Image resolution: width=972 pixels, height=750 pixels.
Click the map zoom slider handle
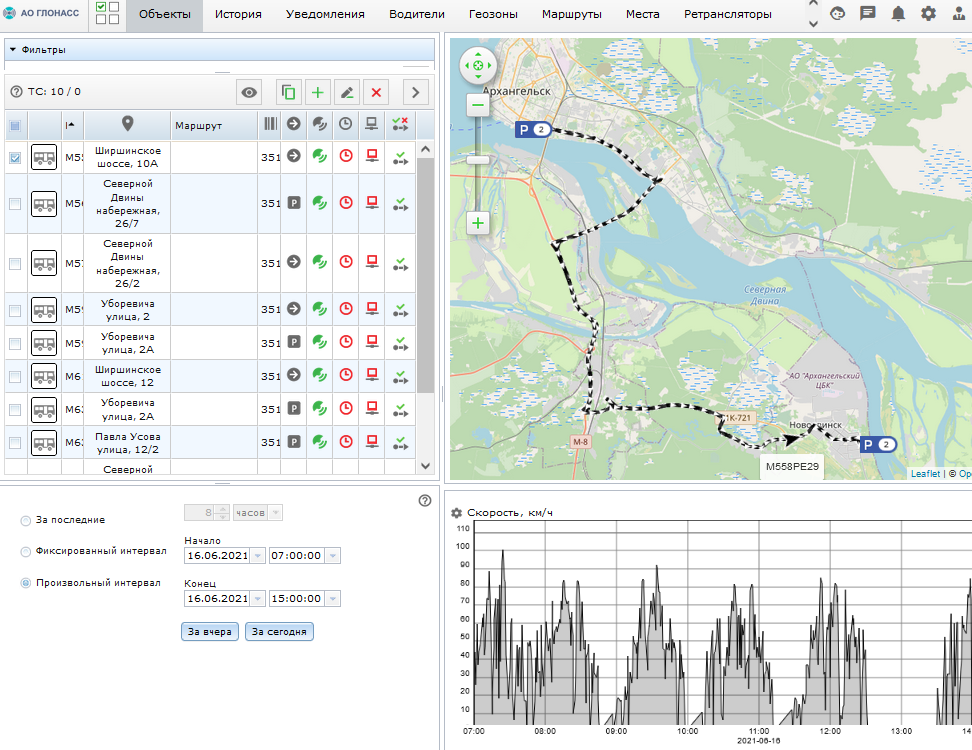(478, 160)
